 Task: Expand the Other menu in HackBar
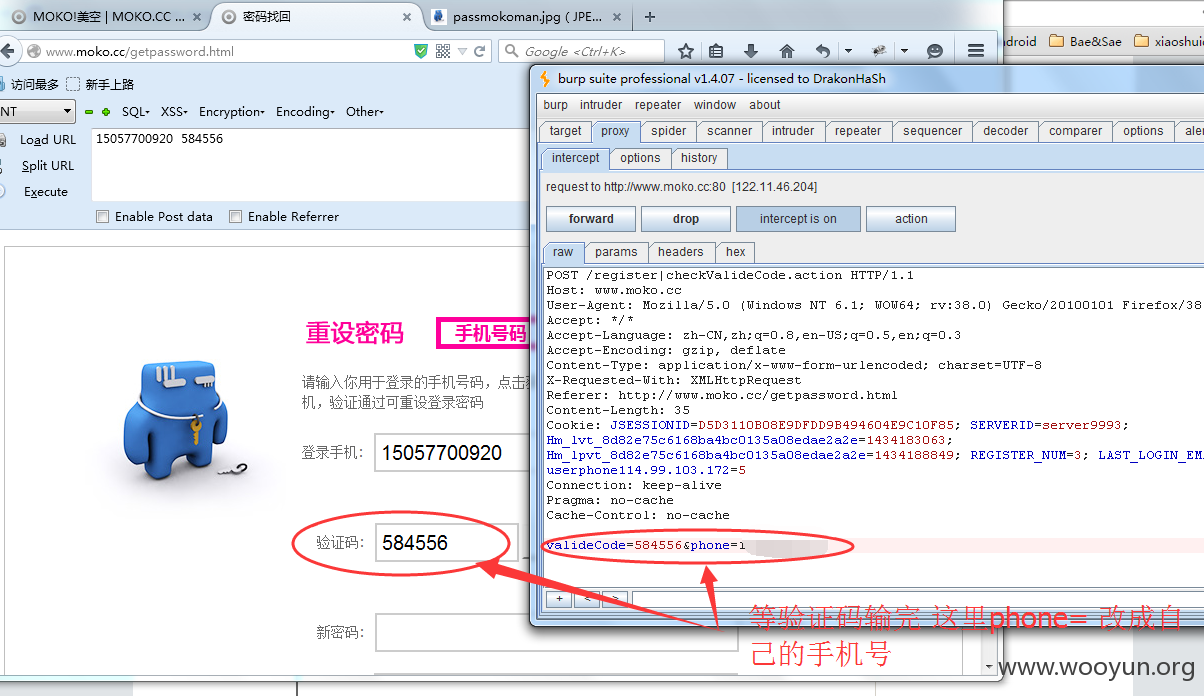[x=365, y=112]
